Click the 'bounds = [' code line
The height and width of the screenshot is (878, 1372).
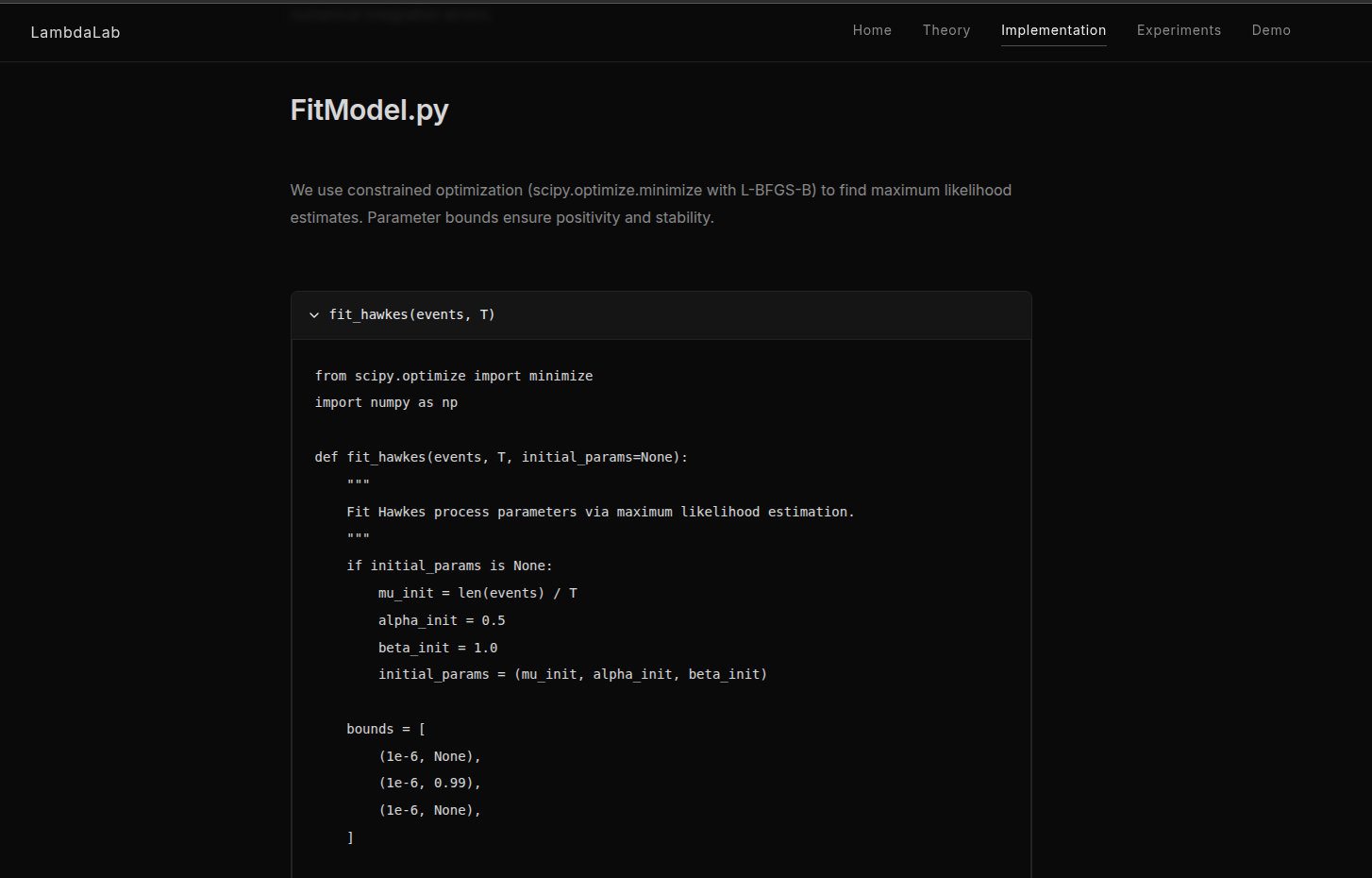[x=386, y=729]
